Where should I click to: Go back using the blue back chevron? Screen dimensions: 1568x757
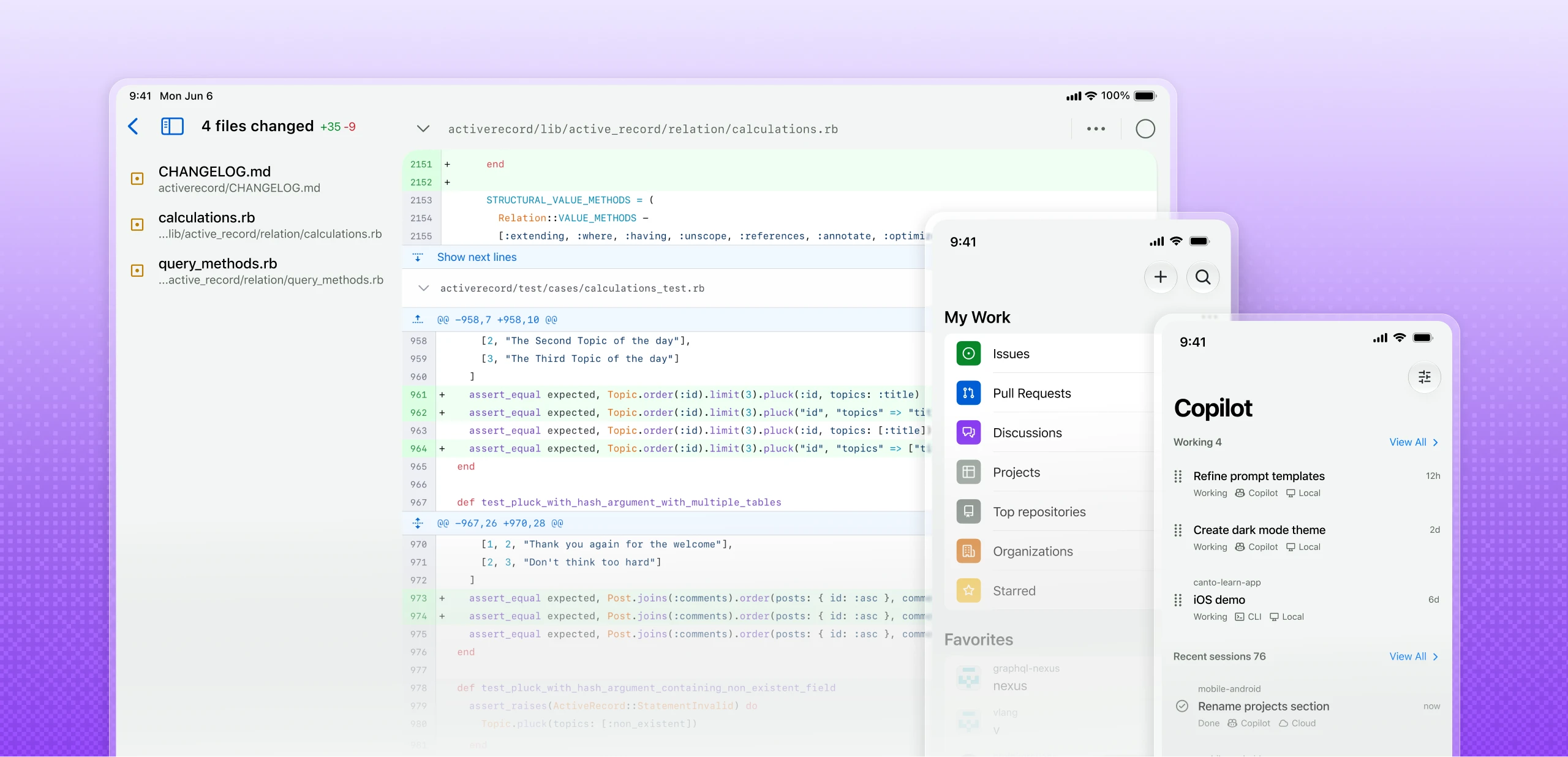tap(133, 126)
